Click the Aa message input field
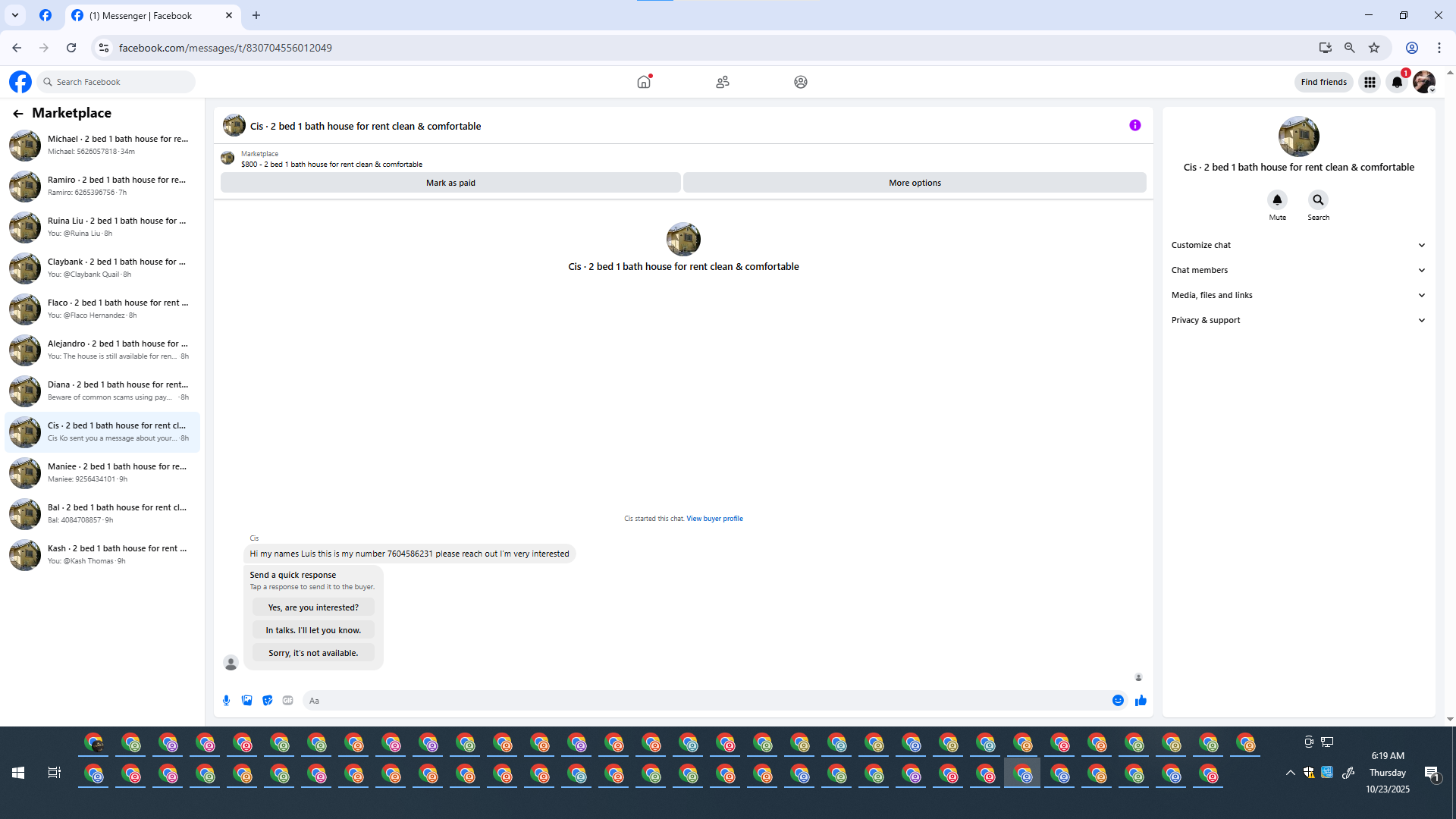 coord(705,701)
